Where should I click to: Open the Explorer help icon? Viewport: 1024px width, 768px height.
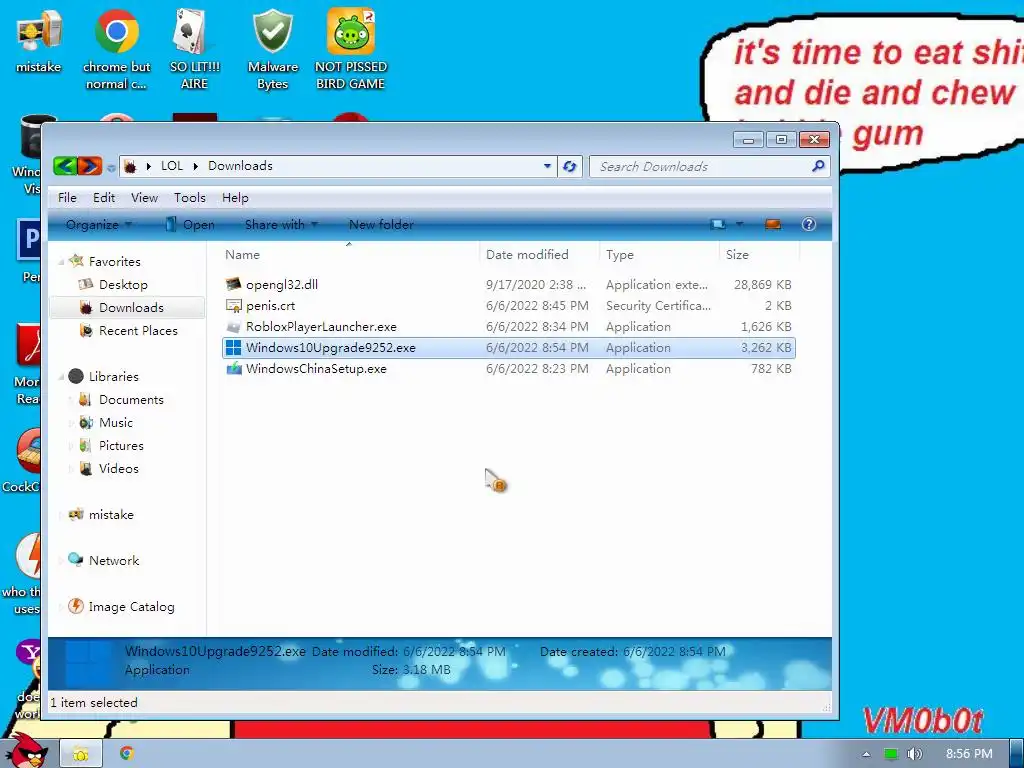[x=808, y=225]
